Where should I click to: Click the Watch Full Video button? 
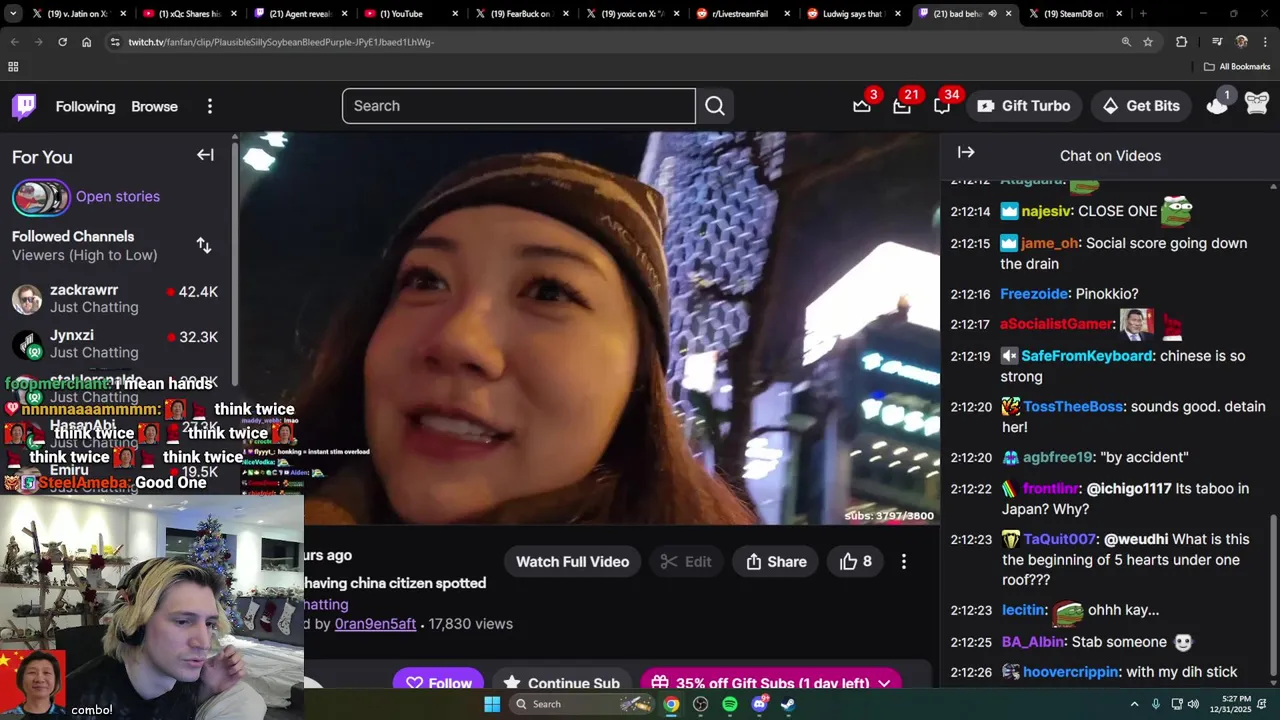tap(572, 562)
